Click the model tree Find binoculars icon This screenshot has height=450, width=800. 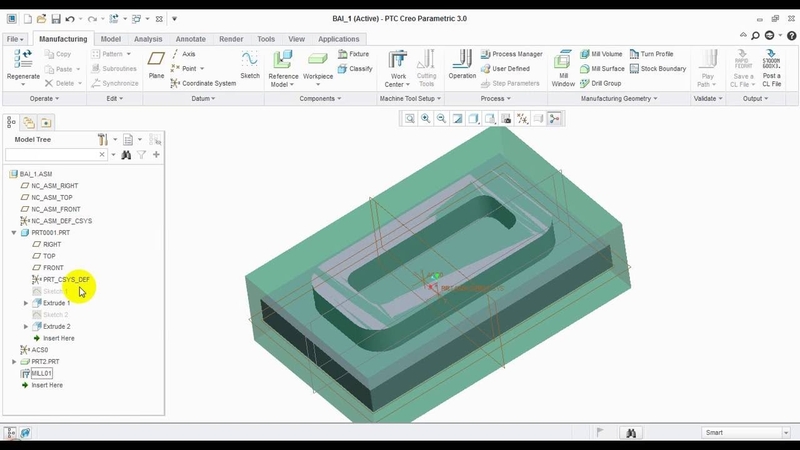coord(126,155)
